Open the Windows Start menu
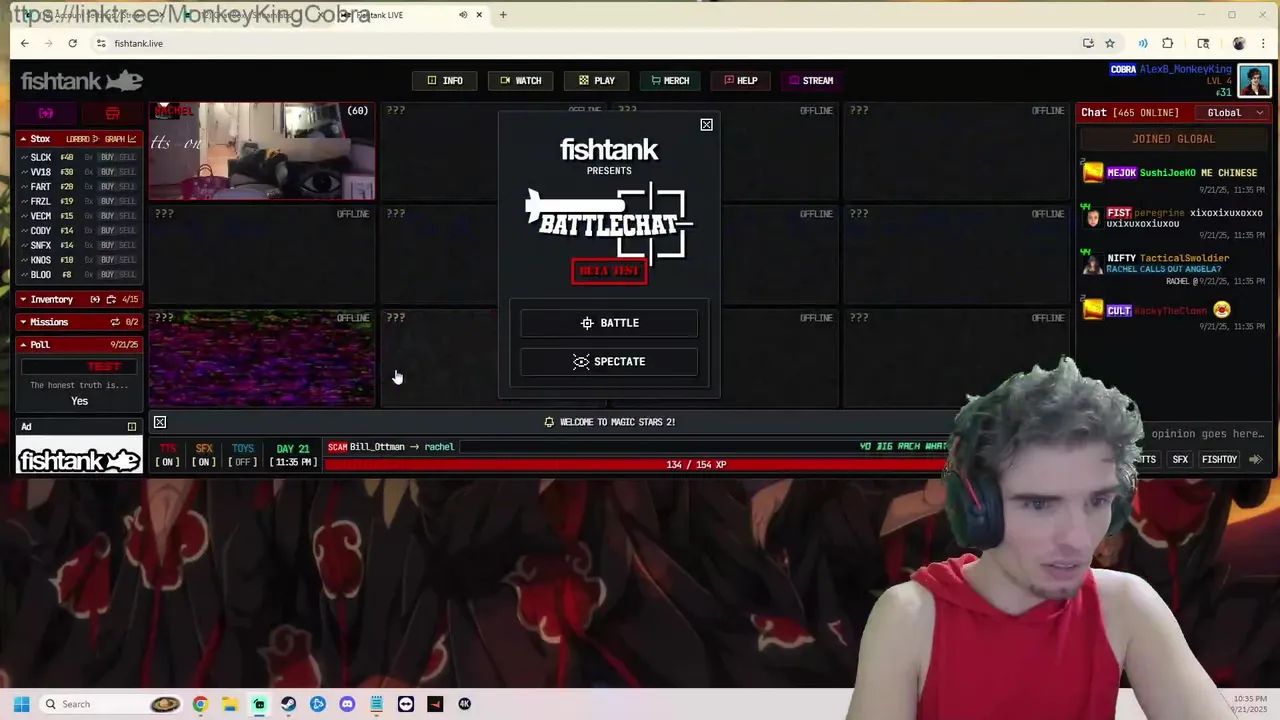Screen dimensions: 1280x720 click(x=21, y=704)
